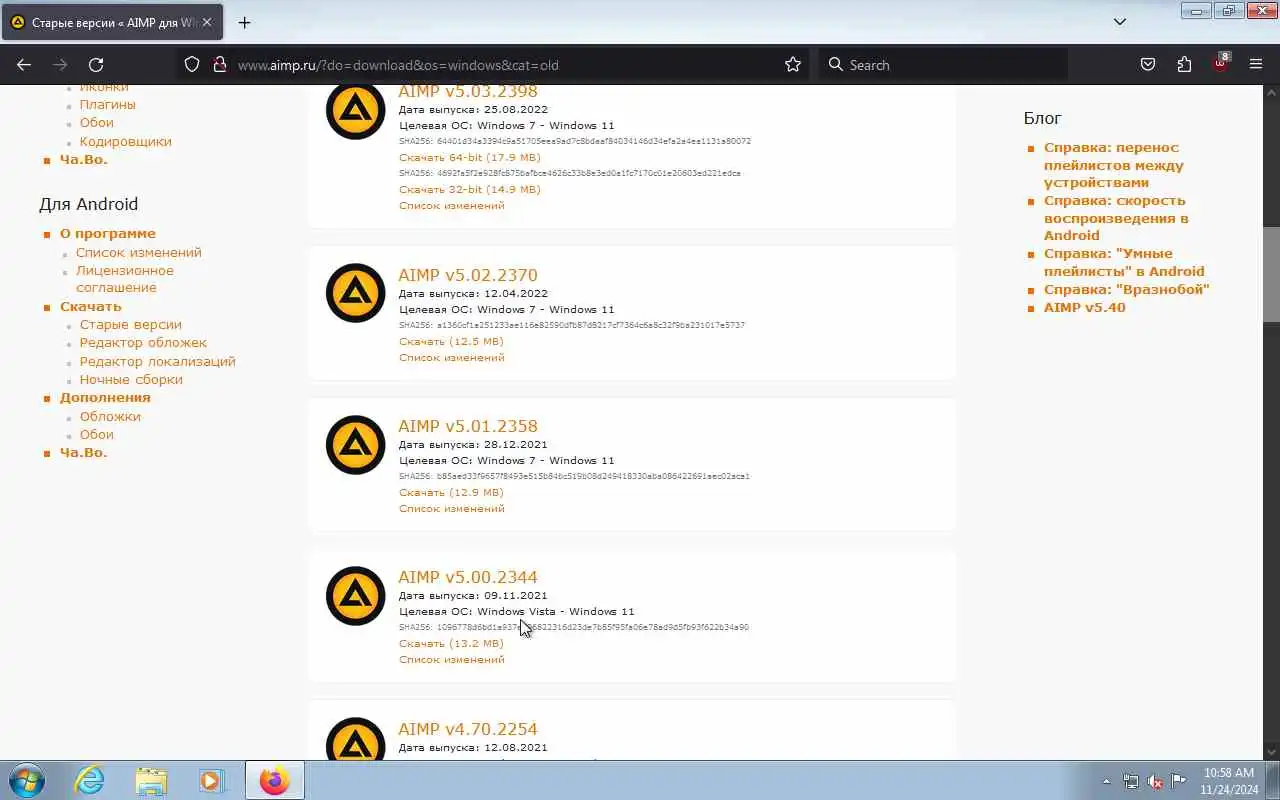The image size is (1280, 800).
Task: Download Скачать 64-bit (17.9 MB)
Action: click(469, 157)
